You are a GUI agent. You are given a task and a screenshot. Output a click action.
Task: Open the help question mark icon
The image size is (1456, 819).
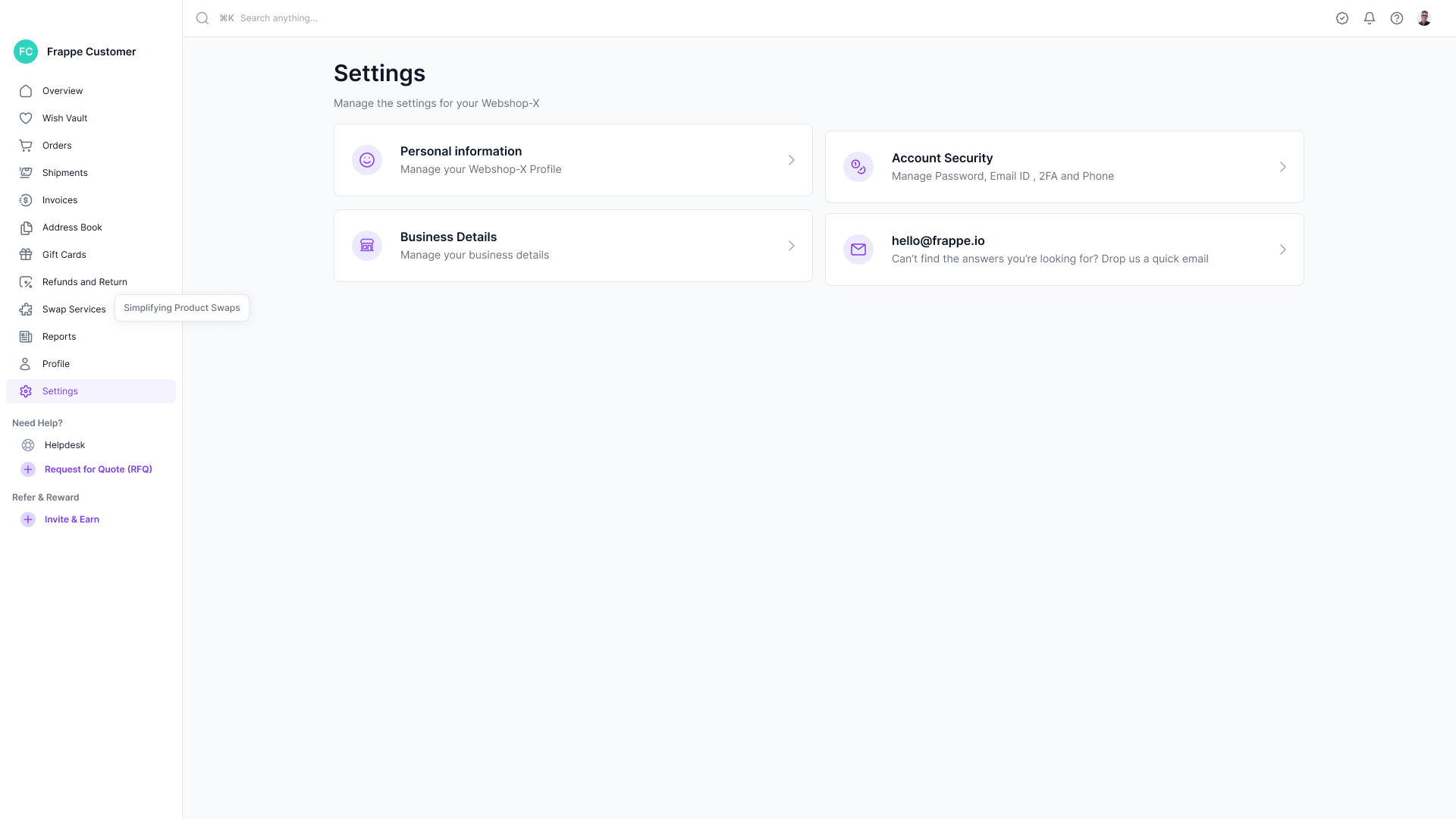[x=1396, y=18]
